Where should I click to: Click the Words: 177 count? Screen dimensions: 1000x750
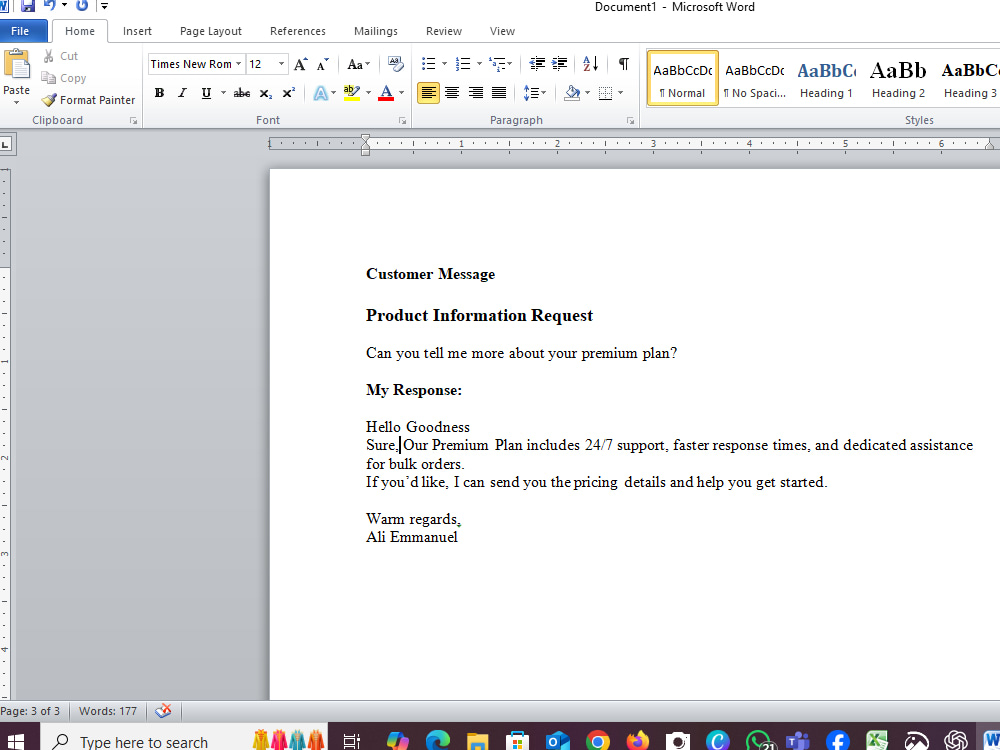click(x=108, y=710)
